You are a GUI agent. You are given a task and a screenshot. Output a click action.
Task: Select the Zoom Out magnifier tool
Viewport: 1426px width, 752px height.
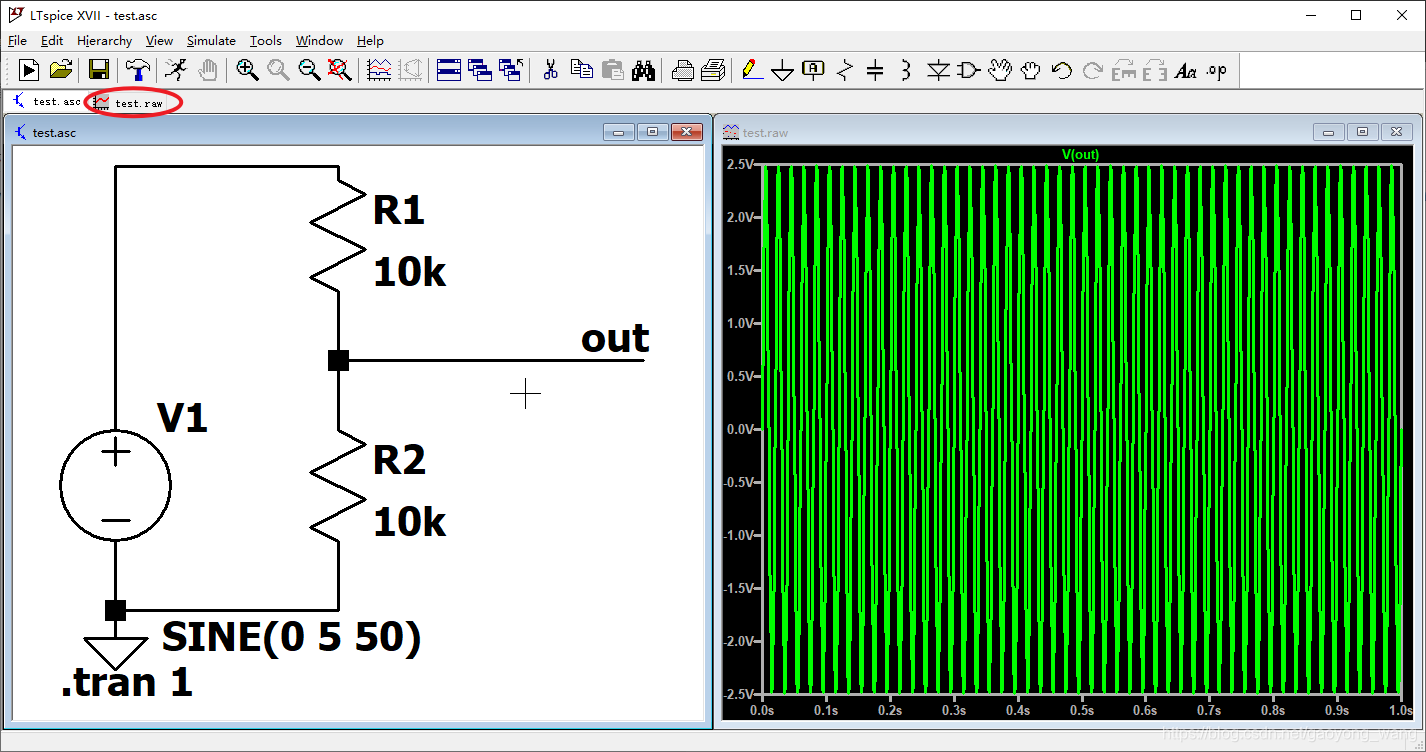click(x=309, y=70)
